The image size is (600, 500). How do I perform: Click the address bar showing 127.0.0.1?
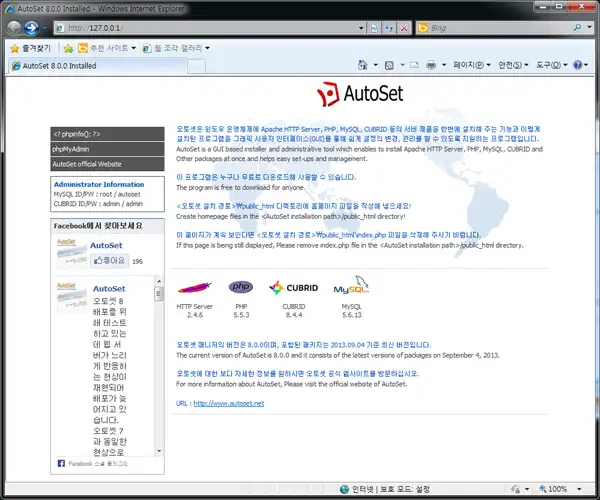205,28
